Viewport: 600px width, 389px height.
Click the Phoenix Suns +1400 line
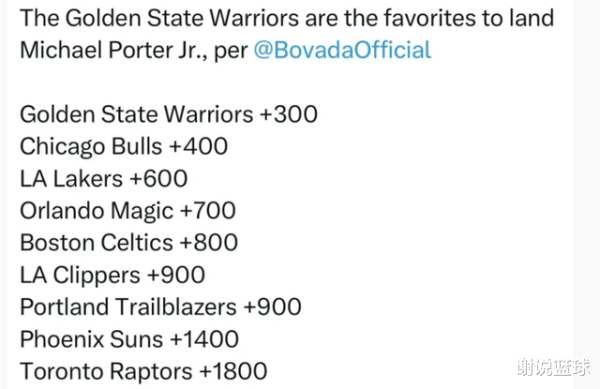tap(129, 339)
